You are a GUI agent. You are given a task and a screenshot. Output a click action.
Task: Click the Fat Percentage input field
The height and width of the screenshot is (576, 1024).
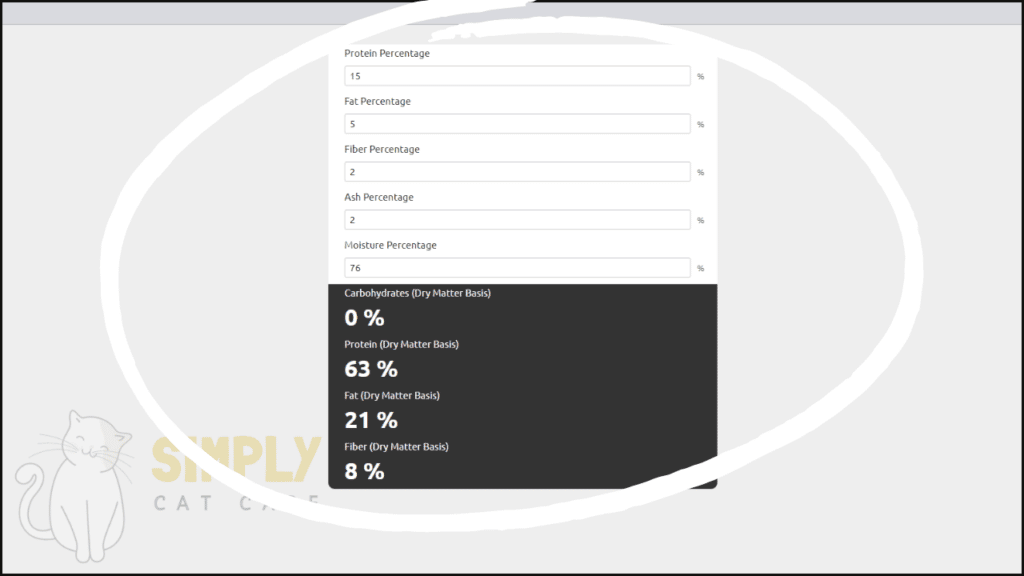pos(517,123)
